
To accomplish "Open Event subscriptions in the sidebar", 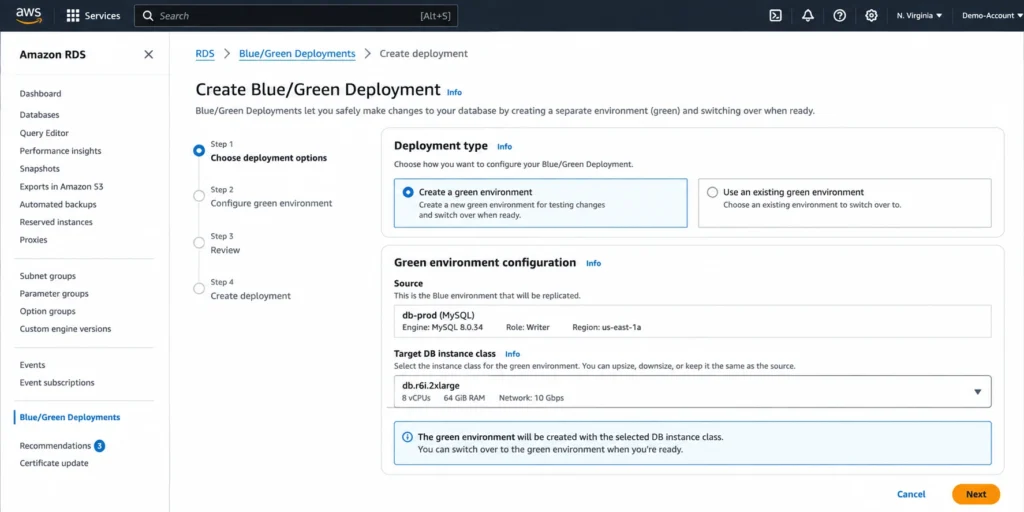I will 57,383.
